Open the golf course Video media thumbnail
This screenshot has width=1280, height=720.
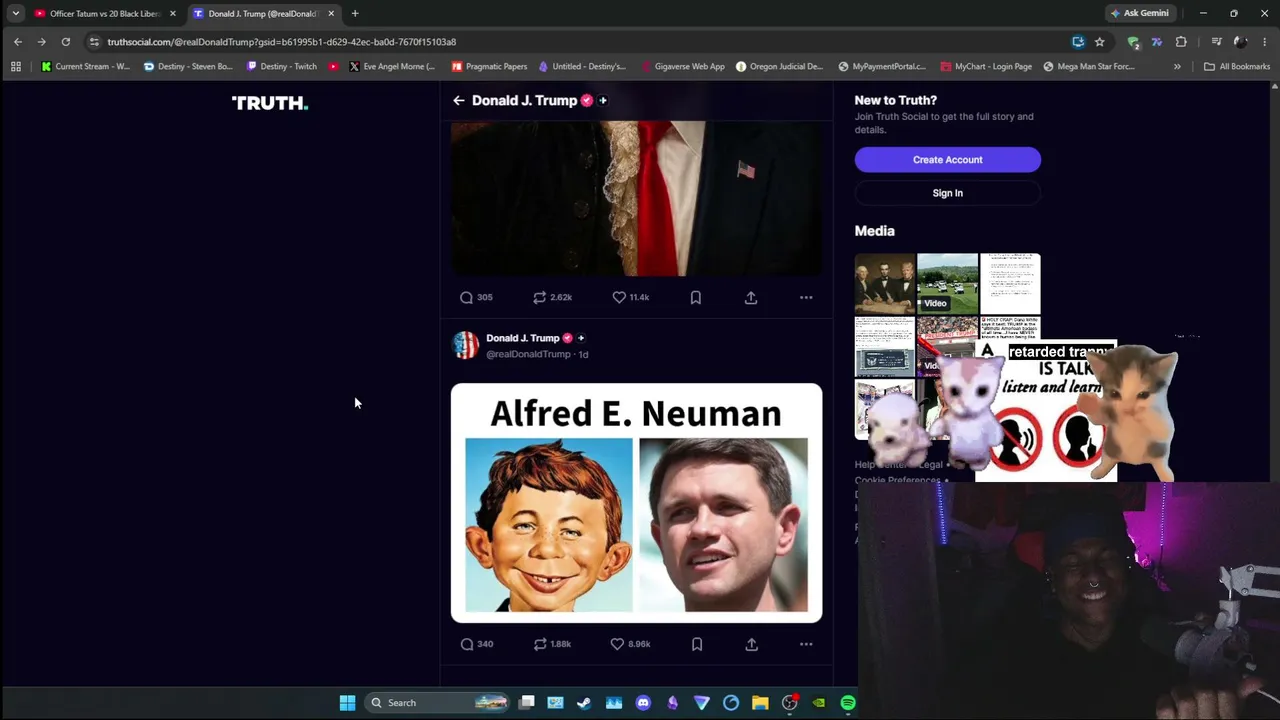tap(947, 284)
